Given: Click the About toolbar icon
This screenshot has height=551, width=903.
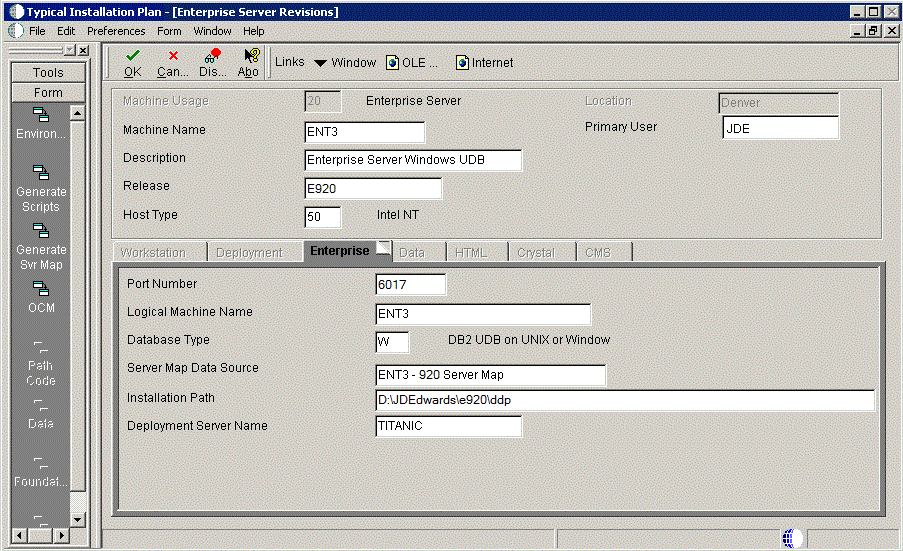Looking at the screenshot, I should pos(251,55).
